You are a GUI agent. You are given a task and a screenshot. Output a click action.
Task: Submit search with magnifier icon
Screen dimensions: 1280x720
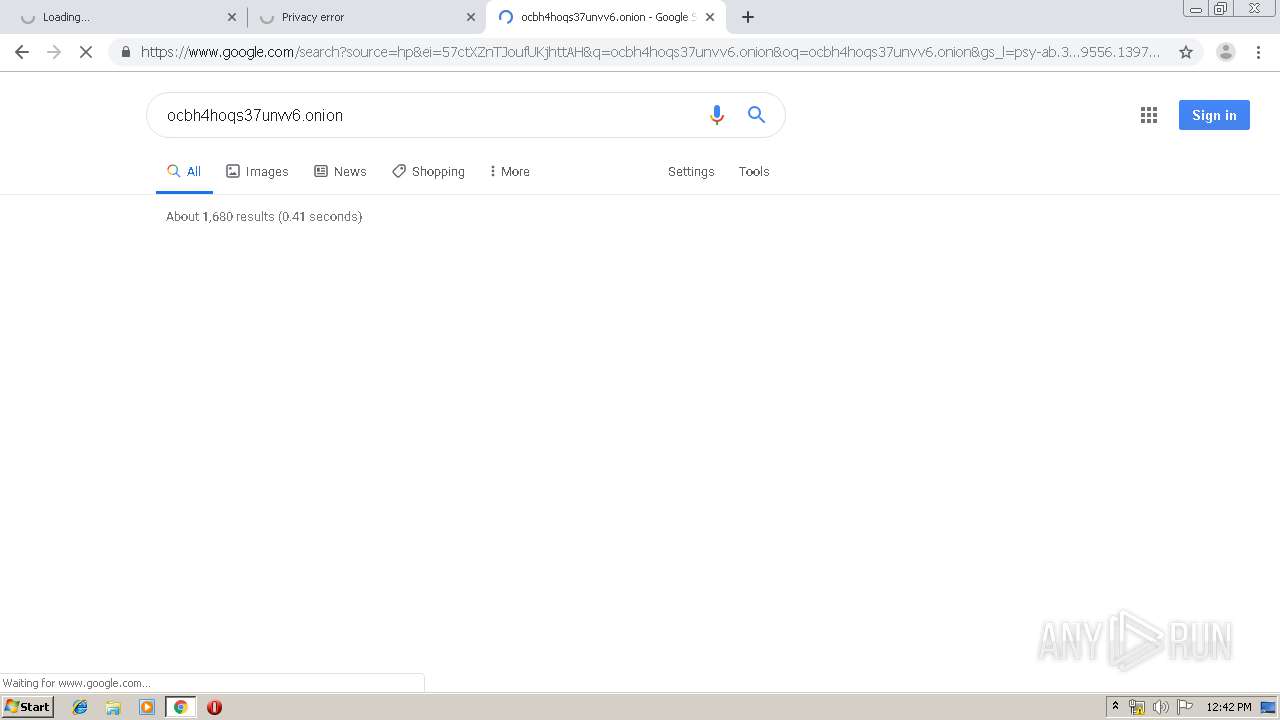(x=757, y=115)
